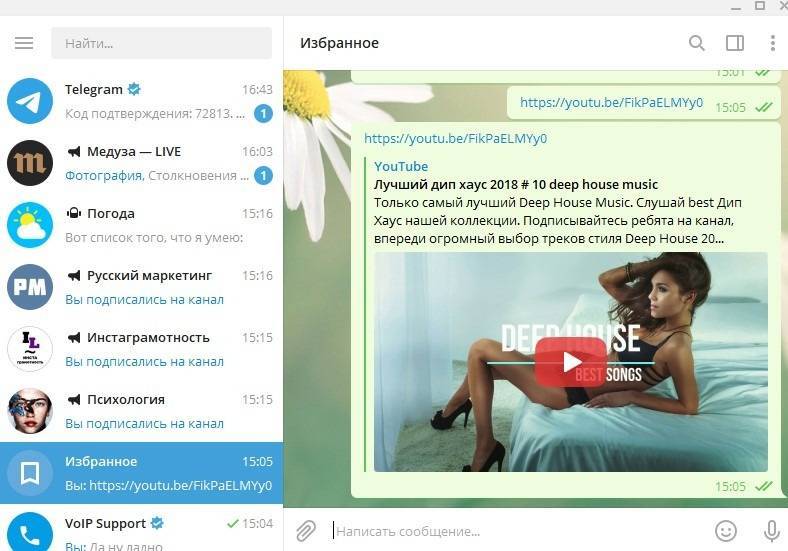Select the Медуза — LIVE channel
The height and width of the screenshot is (551, 788).
[141, 163]
